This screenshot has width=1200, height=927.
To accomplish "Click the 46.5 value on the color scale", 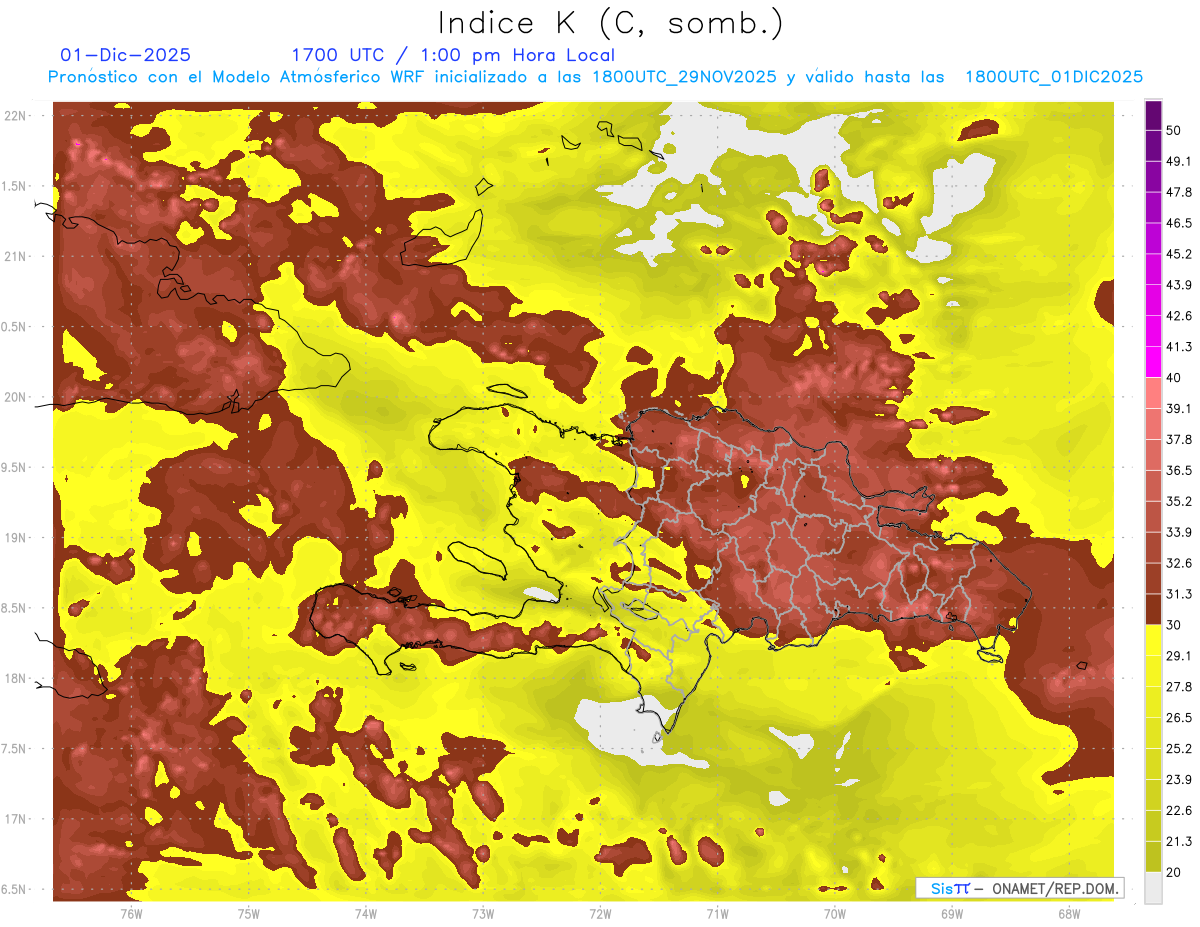I will pyautogui.click(x=1178, y=223).
